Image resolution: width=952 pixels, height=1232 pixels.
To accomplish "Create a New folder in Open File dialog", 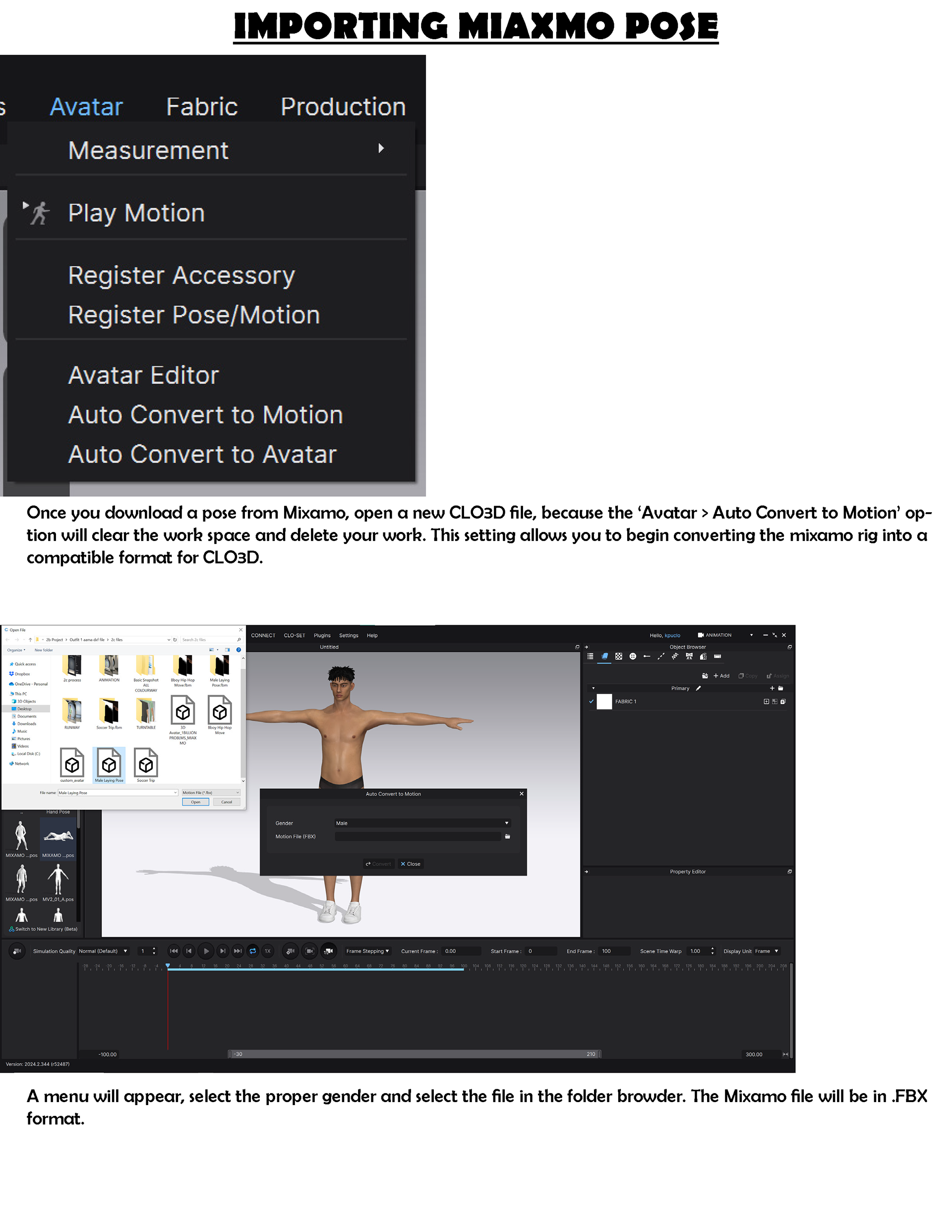I will click(44, 650).
